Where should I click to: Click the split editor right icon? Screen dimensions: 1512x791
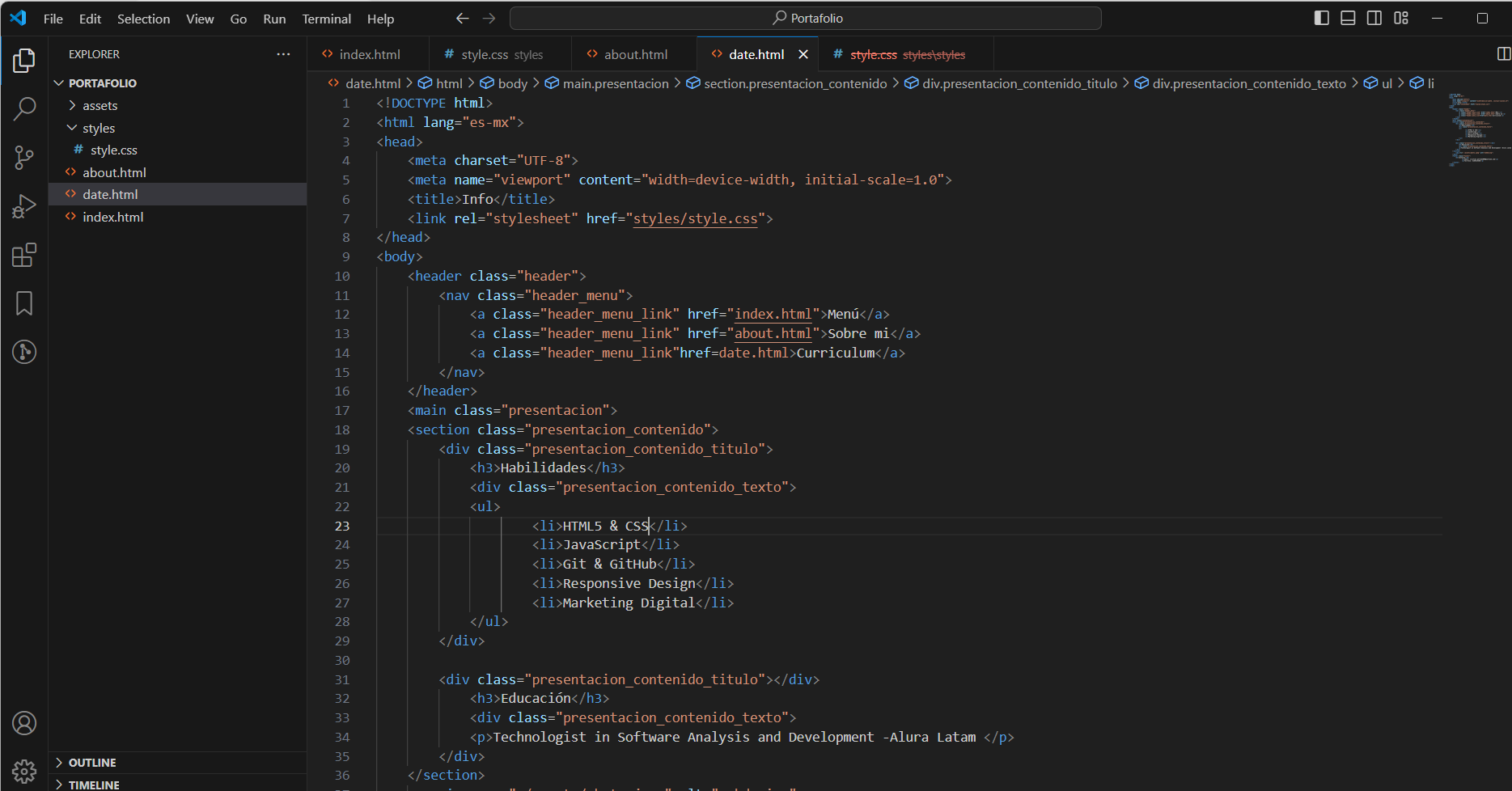point(1503,54)
